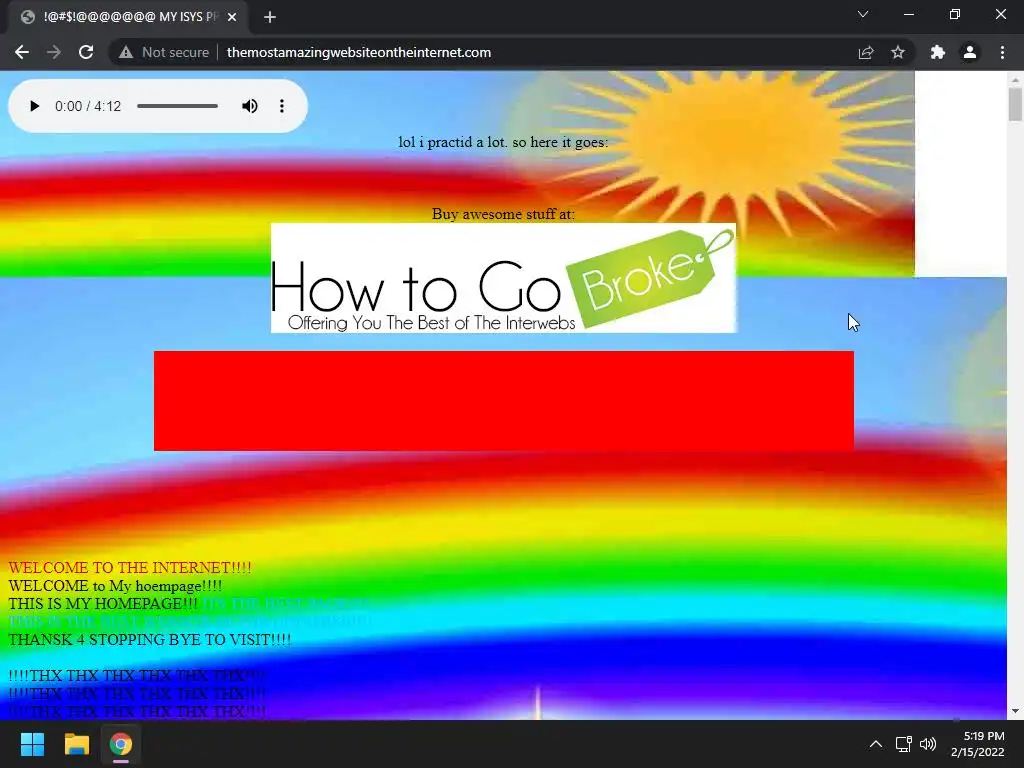Open the clock and date panel

point(978,744)
